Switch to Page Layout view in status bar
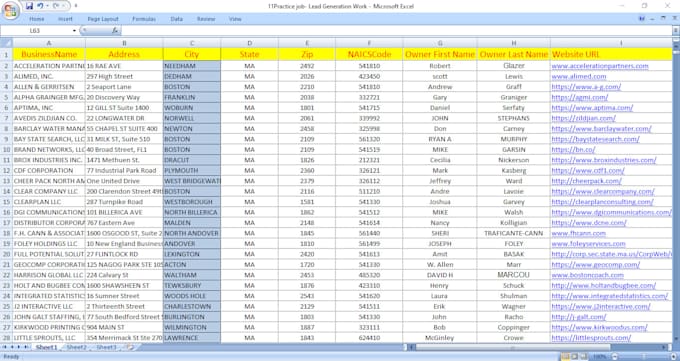 [575, 357]
